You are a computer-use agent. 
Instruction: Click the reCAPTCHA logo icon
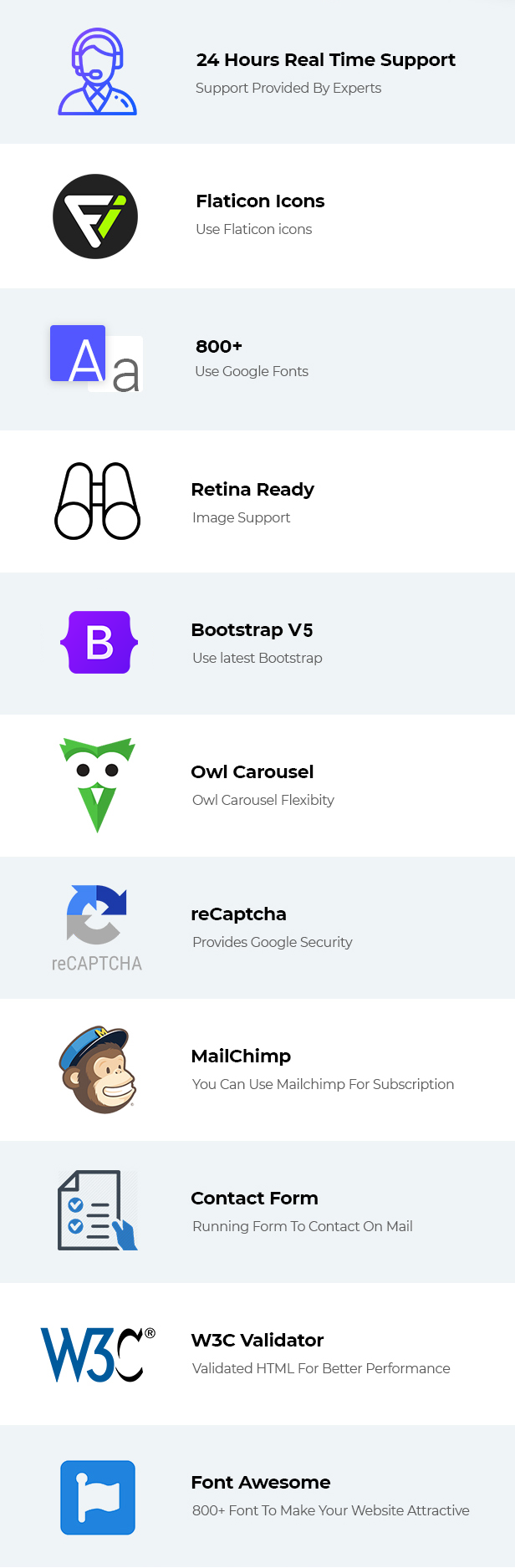(x=97, y=928)
